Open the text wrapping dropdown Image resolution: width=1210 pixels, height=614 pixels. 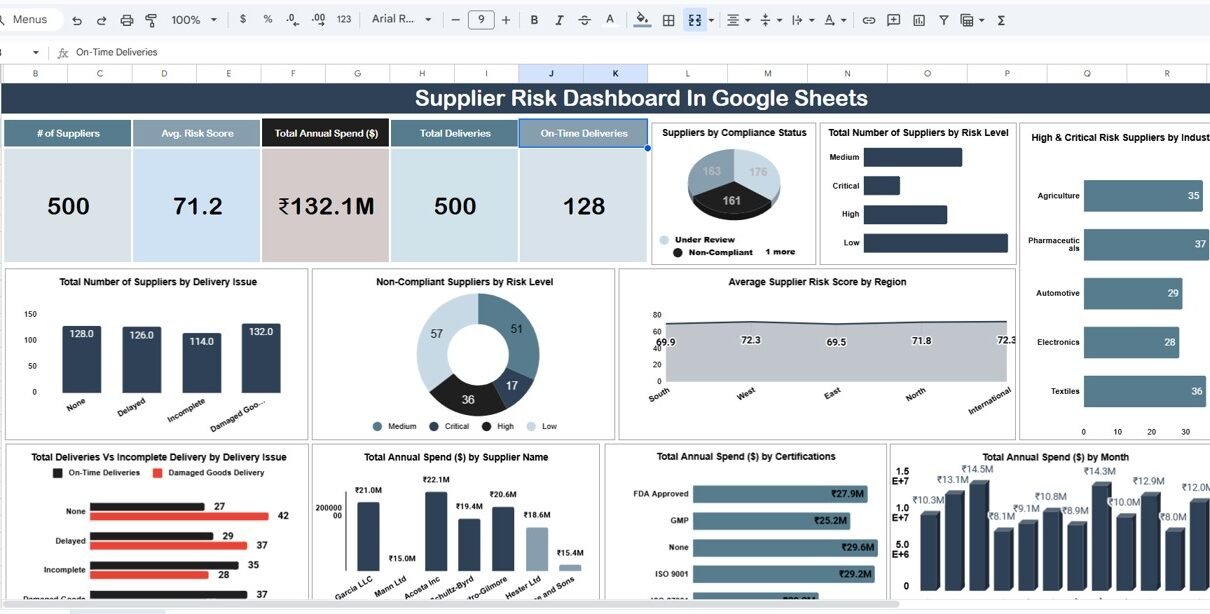click(x=801, y=20)
